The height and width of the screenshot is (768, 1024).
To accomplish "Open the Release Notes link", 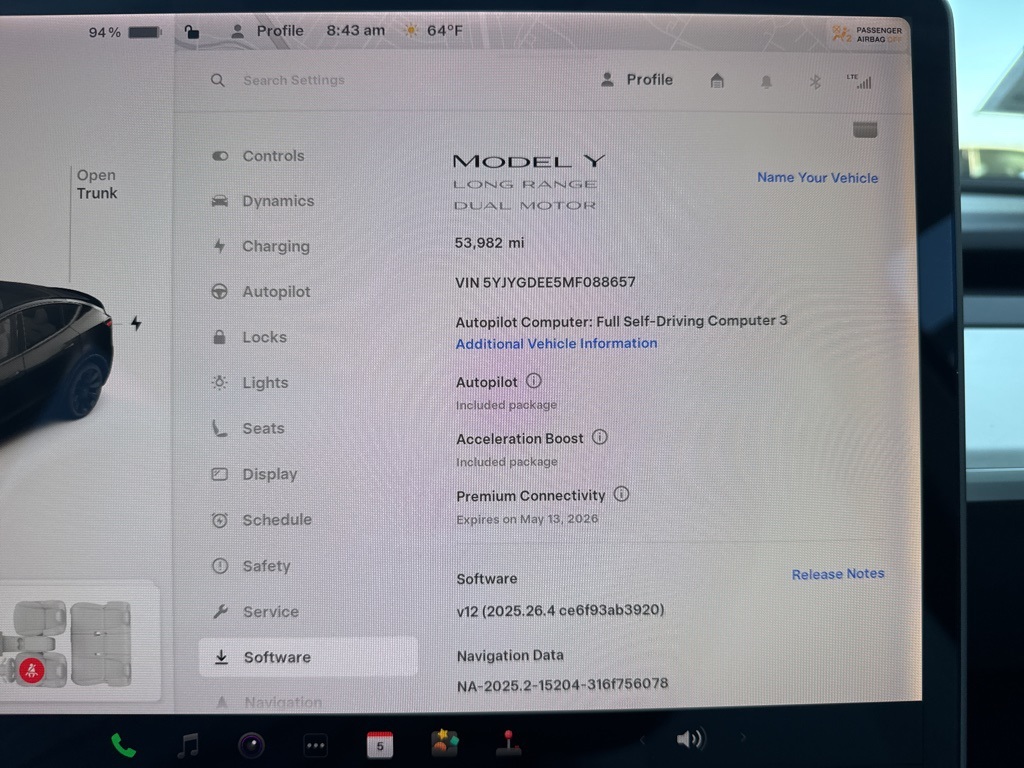I will pyautogui.click(x=837, y=574).
